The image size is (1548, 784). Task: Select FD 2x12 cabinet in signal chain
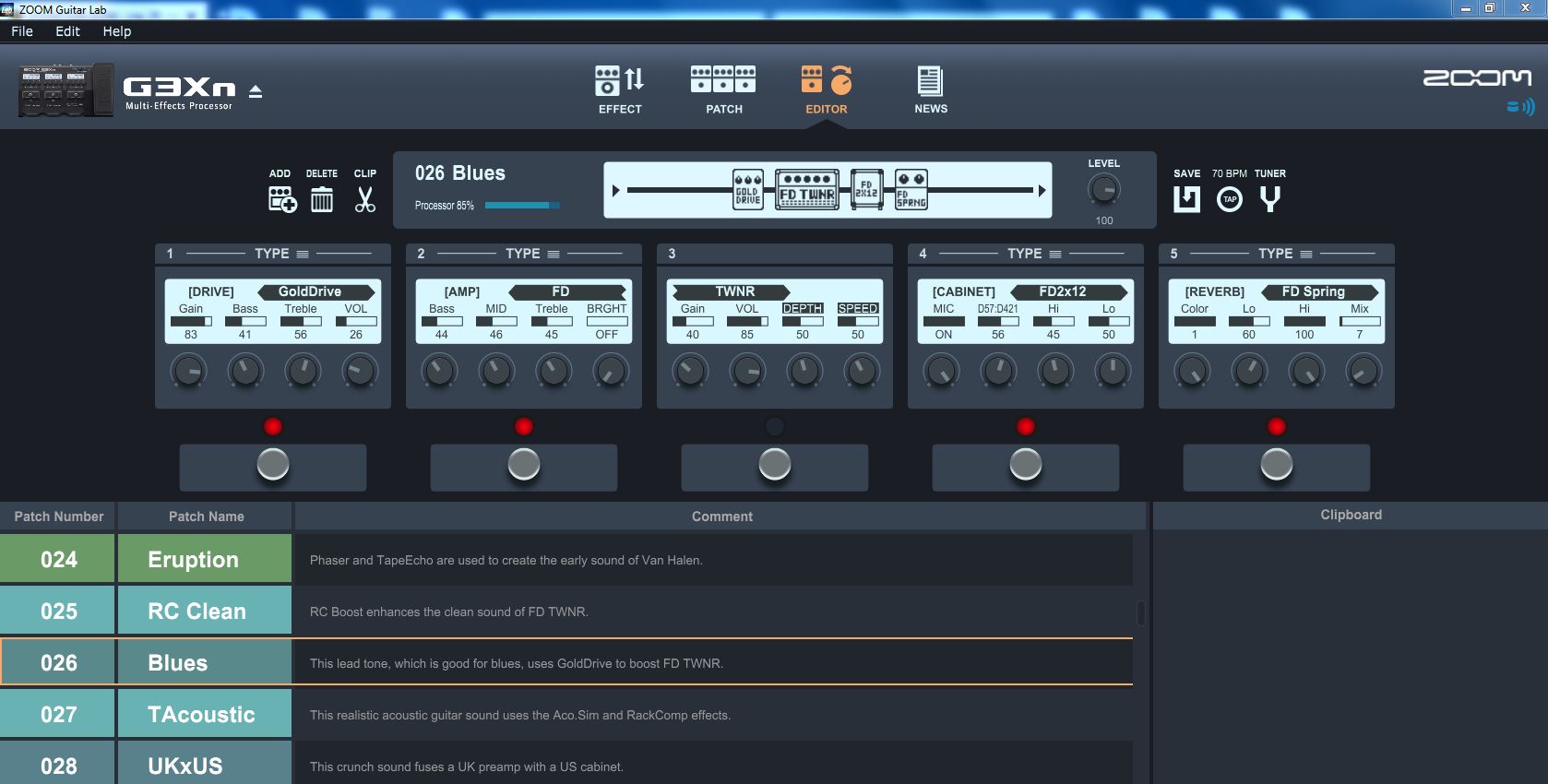point(866,190)
